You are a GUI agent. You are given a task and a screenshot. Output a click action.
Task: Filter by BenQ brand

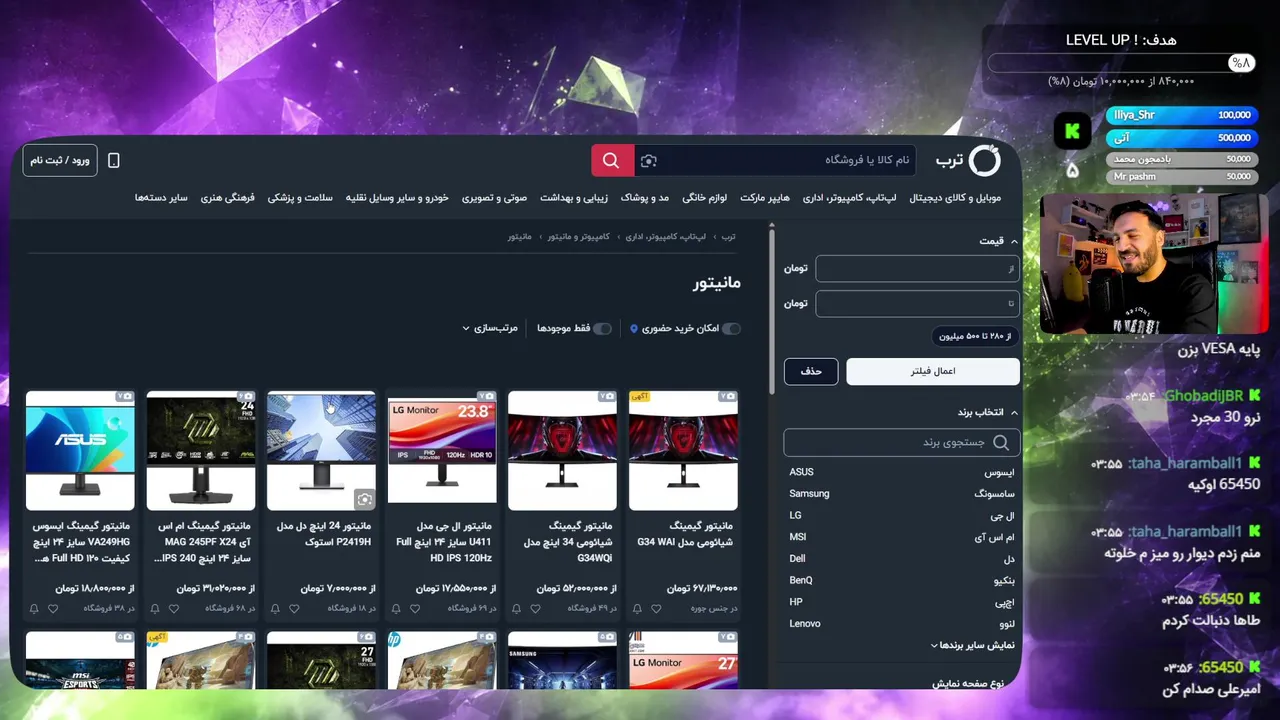(x=901, y=580)
